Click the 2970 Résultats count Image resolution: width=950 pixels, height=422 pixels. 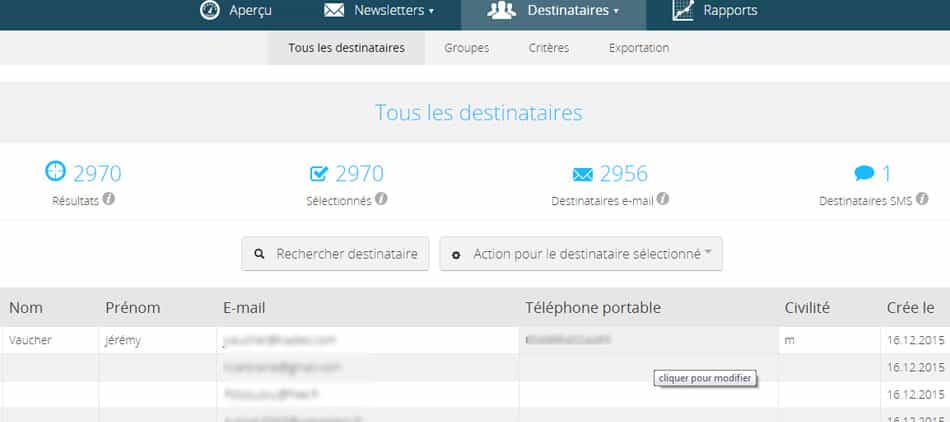[x=98, y=174]
